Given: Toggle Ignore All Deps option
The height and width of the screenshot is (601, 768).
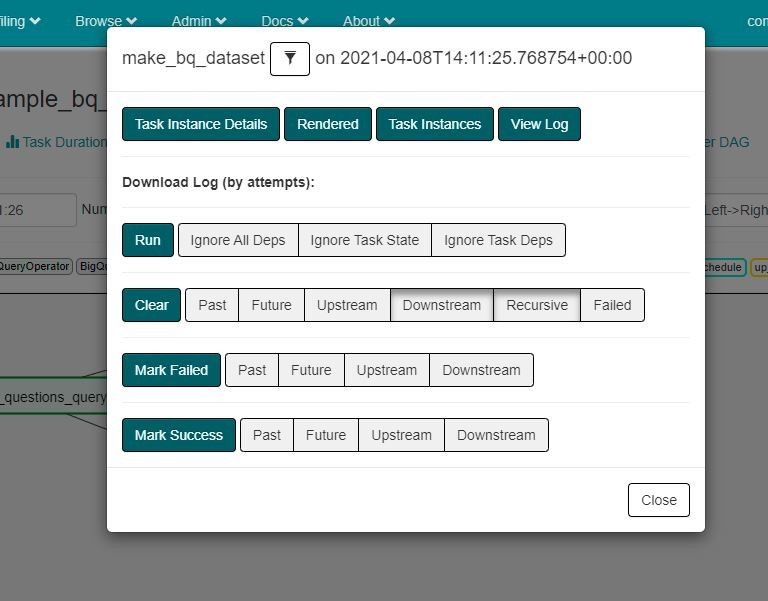Looking at the screenshot, I should 238,240.
